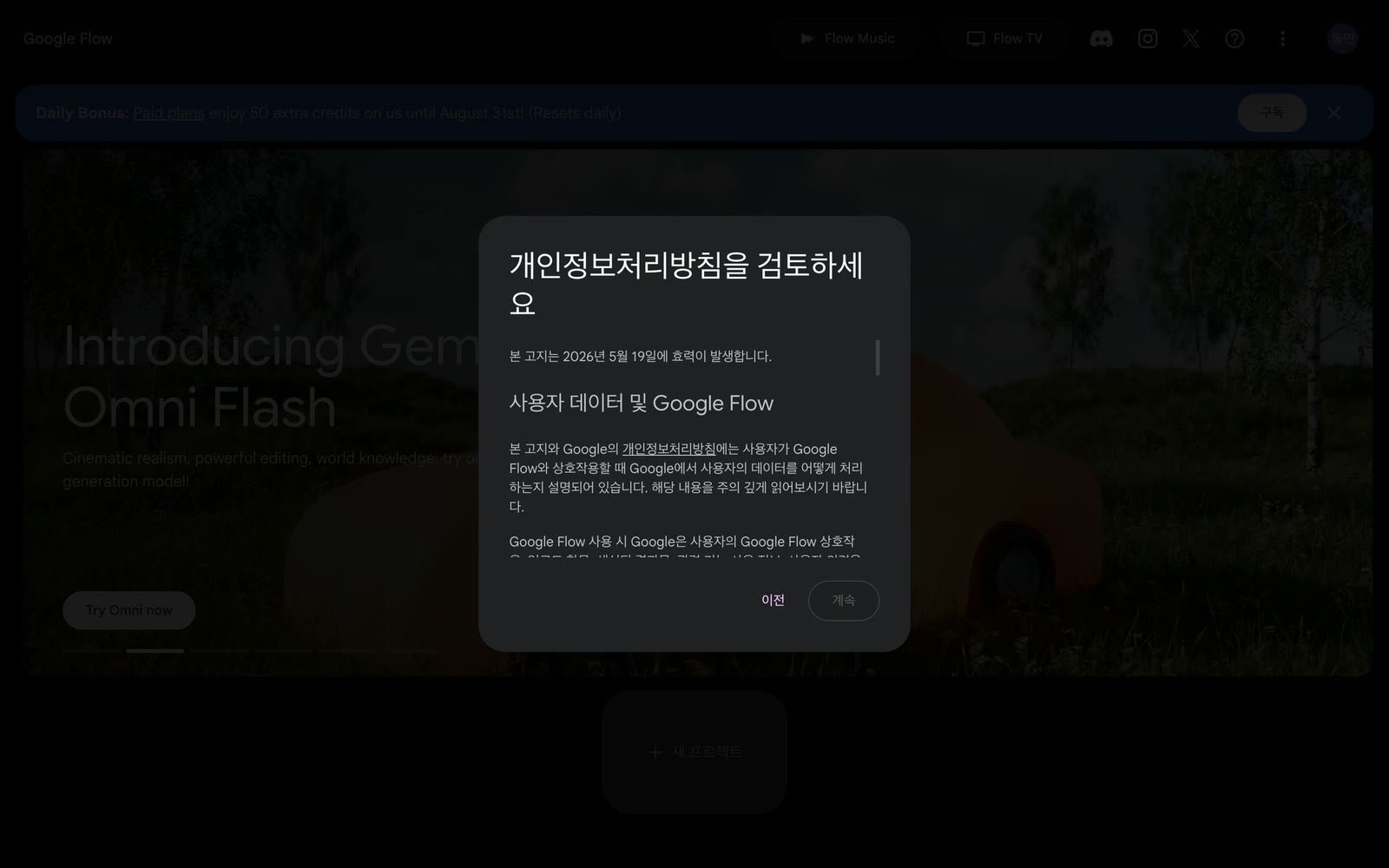Open the 개인정보처리방침 link in dialog
Screen dimensions: 1389x868
pyautogui.click(x=668, y=449)
